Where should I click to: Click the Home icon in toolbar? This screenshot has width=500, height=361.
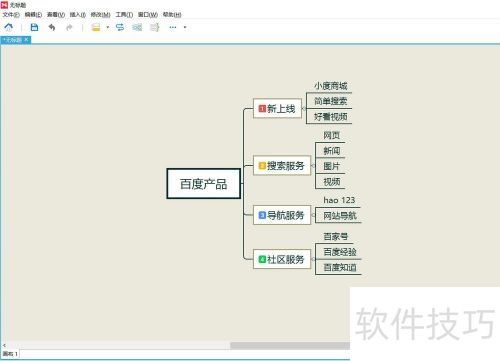[9, 27]
